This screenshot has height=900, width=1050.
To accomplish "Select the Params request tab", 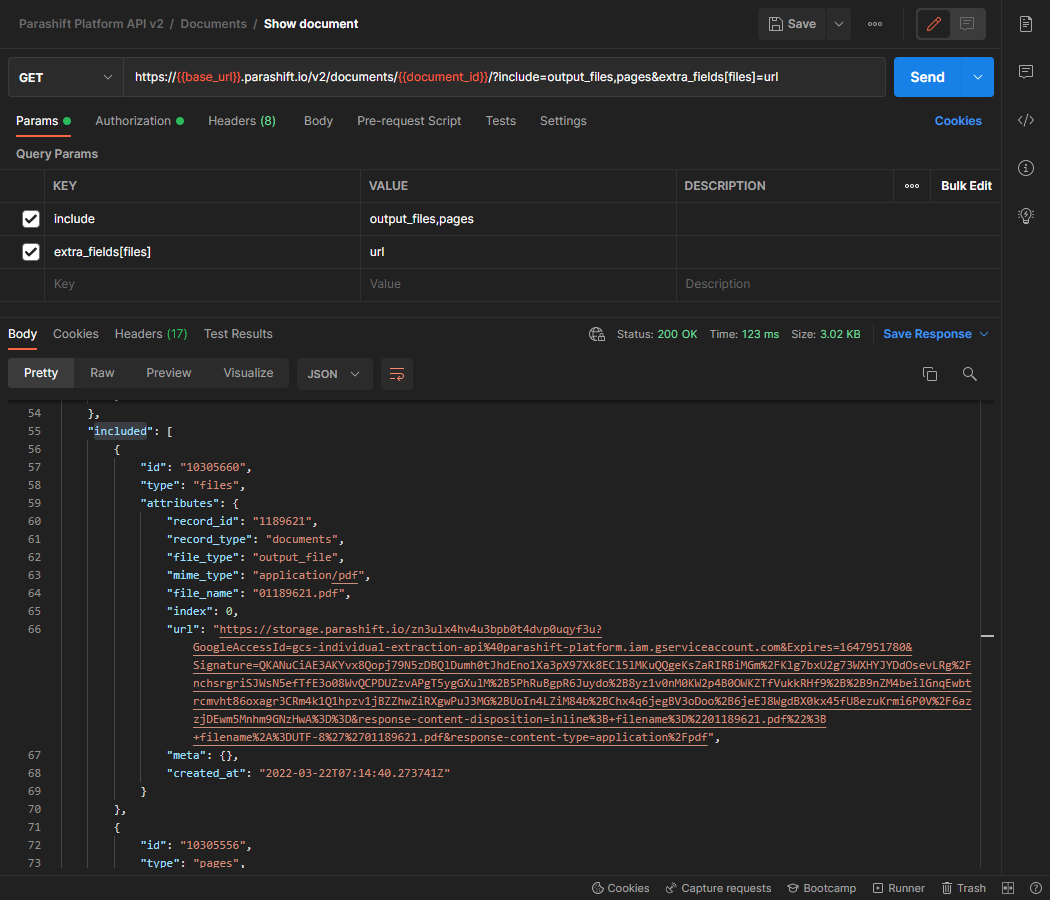I will 43,121.
